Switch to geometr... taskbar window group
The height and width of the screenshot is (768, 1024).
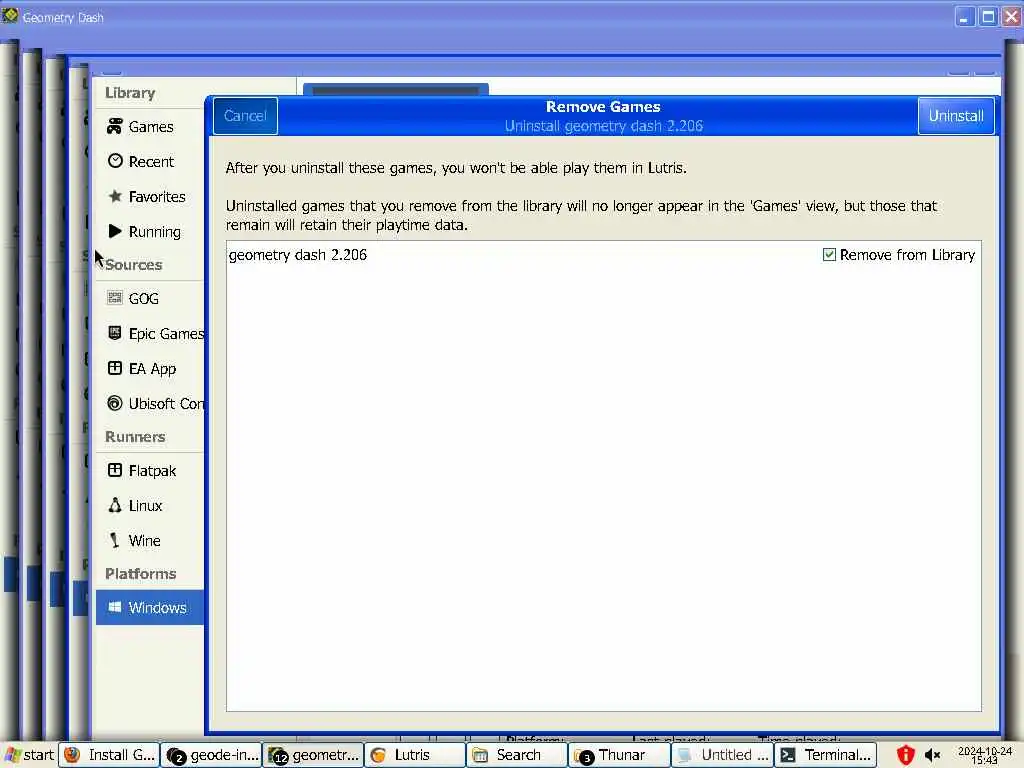[x=313, y=755]
